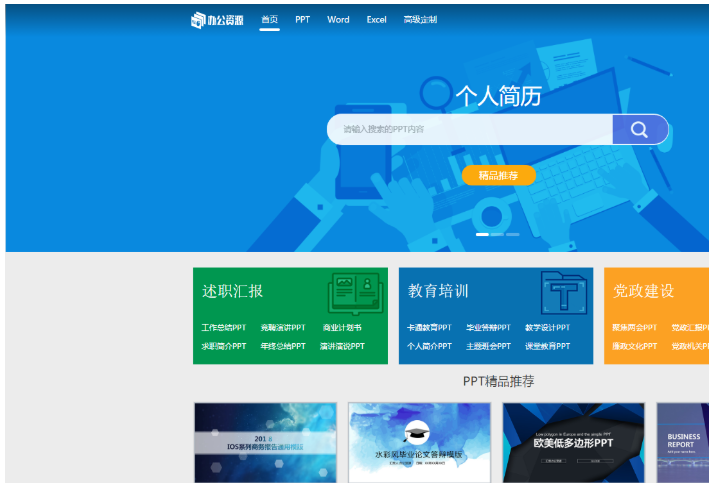Open the 求职简介PPT link

[224, 346]
